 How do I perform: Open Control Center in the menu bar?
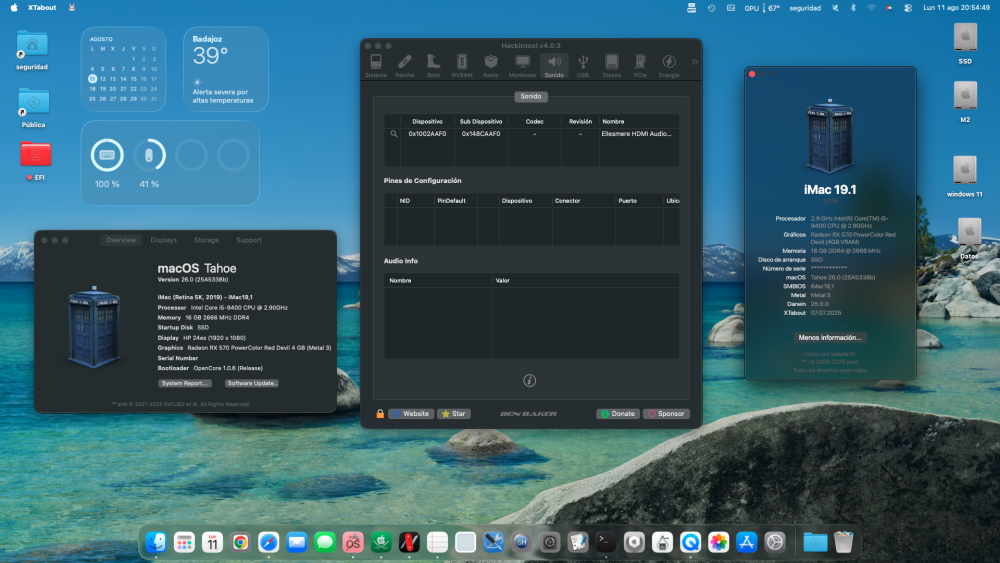908,8
